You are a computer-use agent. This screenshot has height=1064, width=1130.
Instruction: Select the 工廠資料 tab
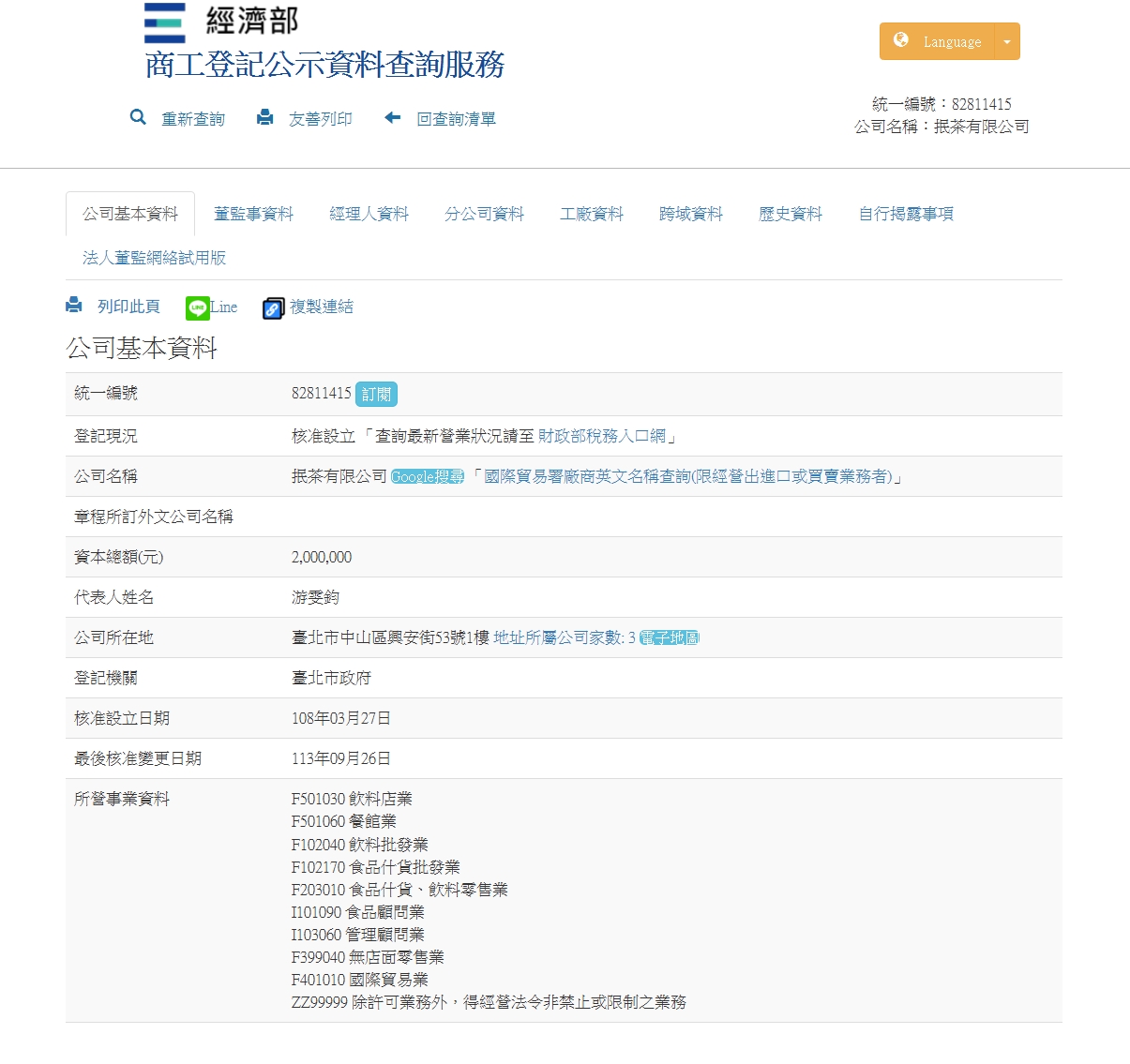(592, 214)
